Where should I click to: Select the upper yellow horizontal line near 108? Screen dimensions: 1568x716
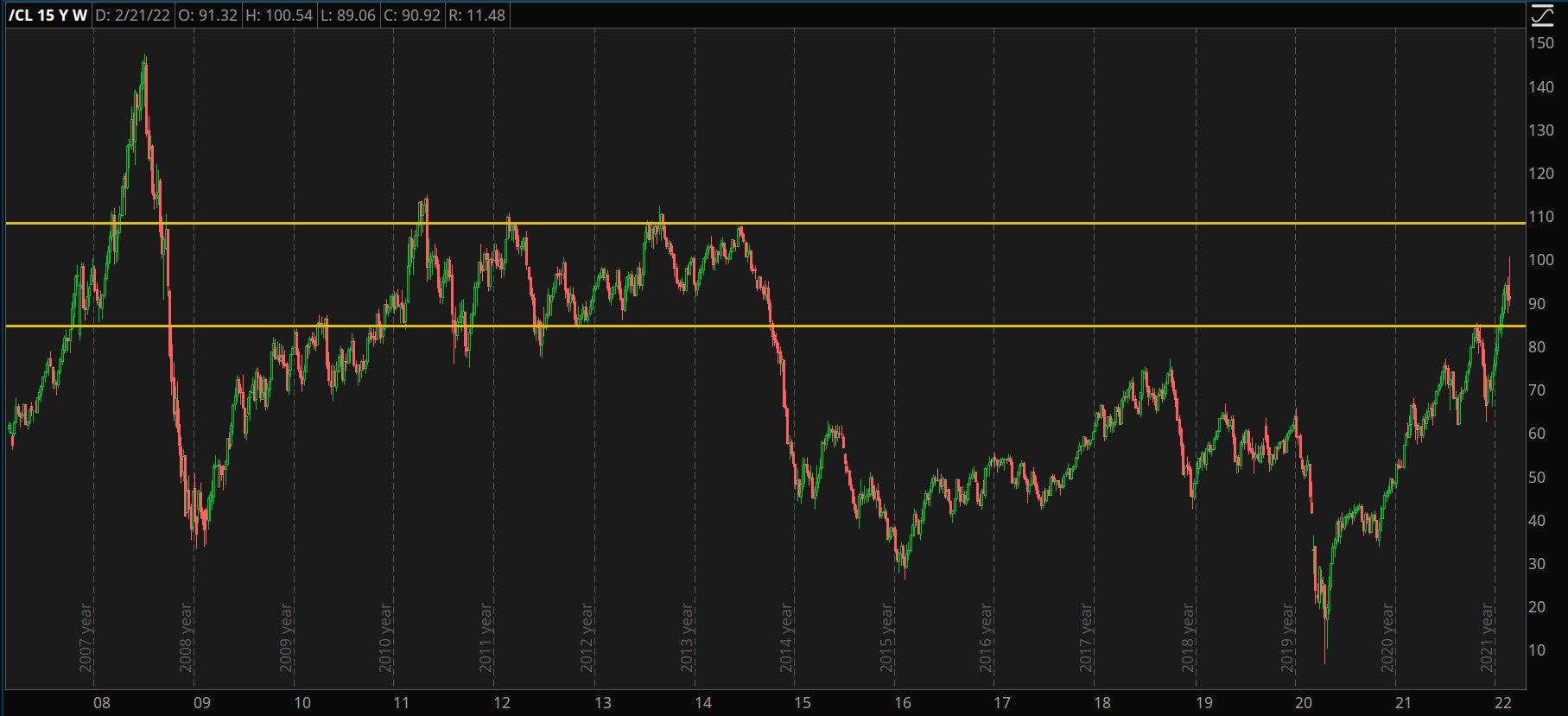click(x=765, y=224)
